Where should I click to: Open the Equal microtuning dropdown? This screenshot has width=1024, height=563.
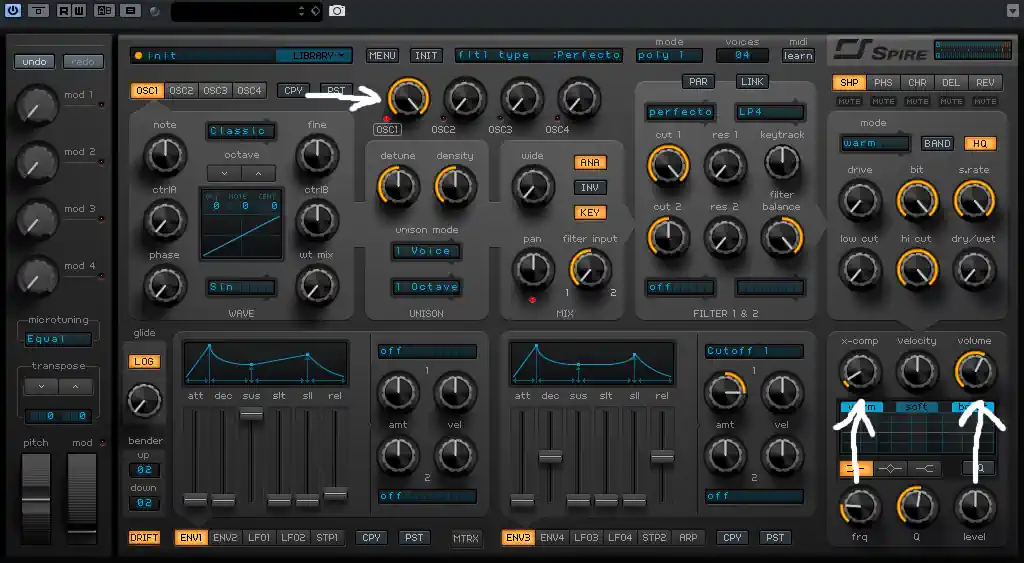pyautogui.click(x=58, y=339)
